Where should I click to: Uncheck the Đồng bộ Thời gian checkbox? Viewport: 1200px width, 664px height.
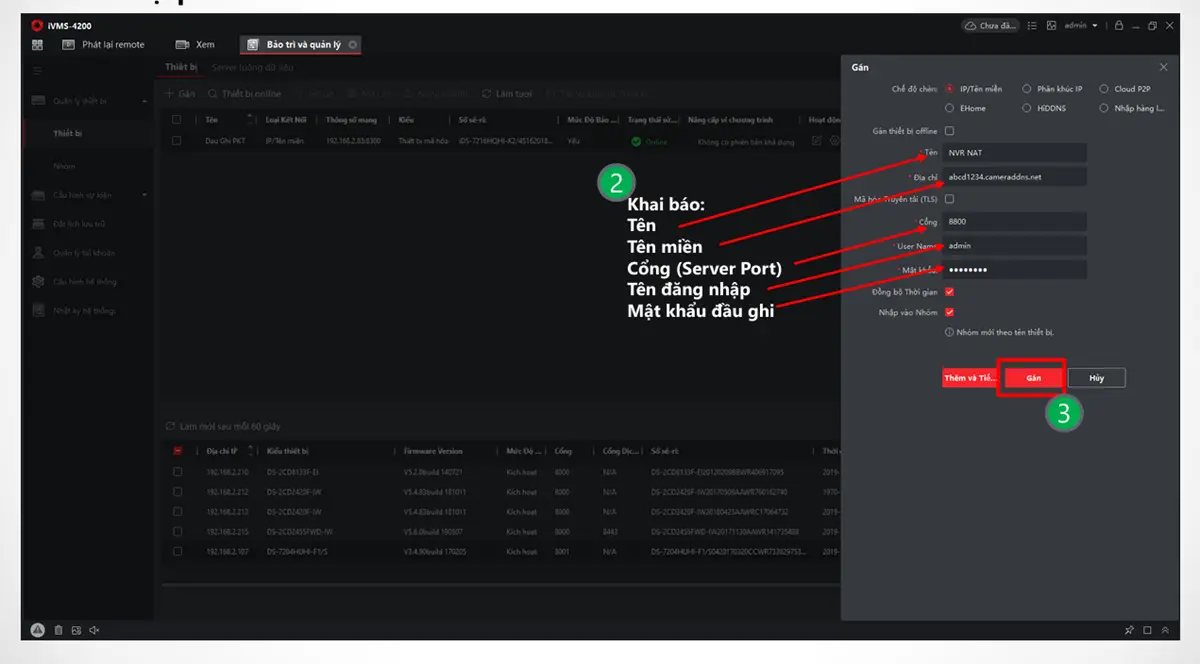pos(949,292)
